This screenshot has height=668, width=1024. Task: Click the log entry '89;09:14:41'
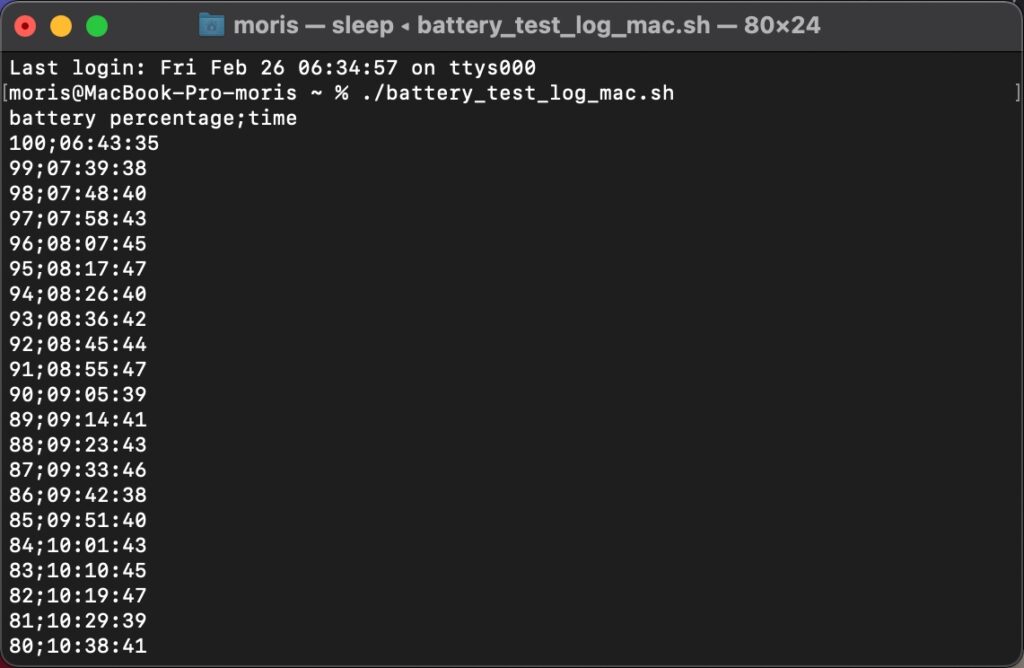point(78,420)
